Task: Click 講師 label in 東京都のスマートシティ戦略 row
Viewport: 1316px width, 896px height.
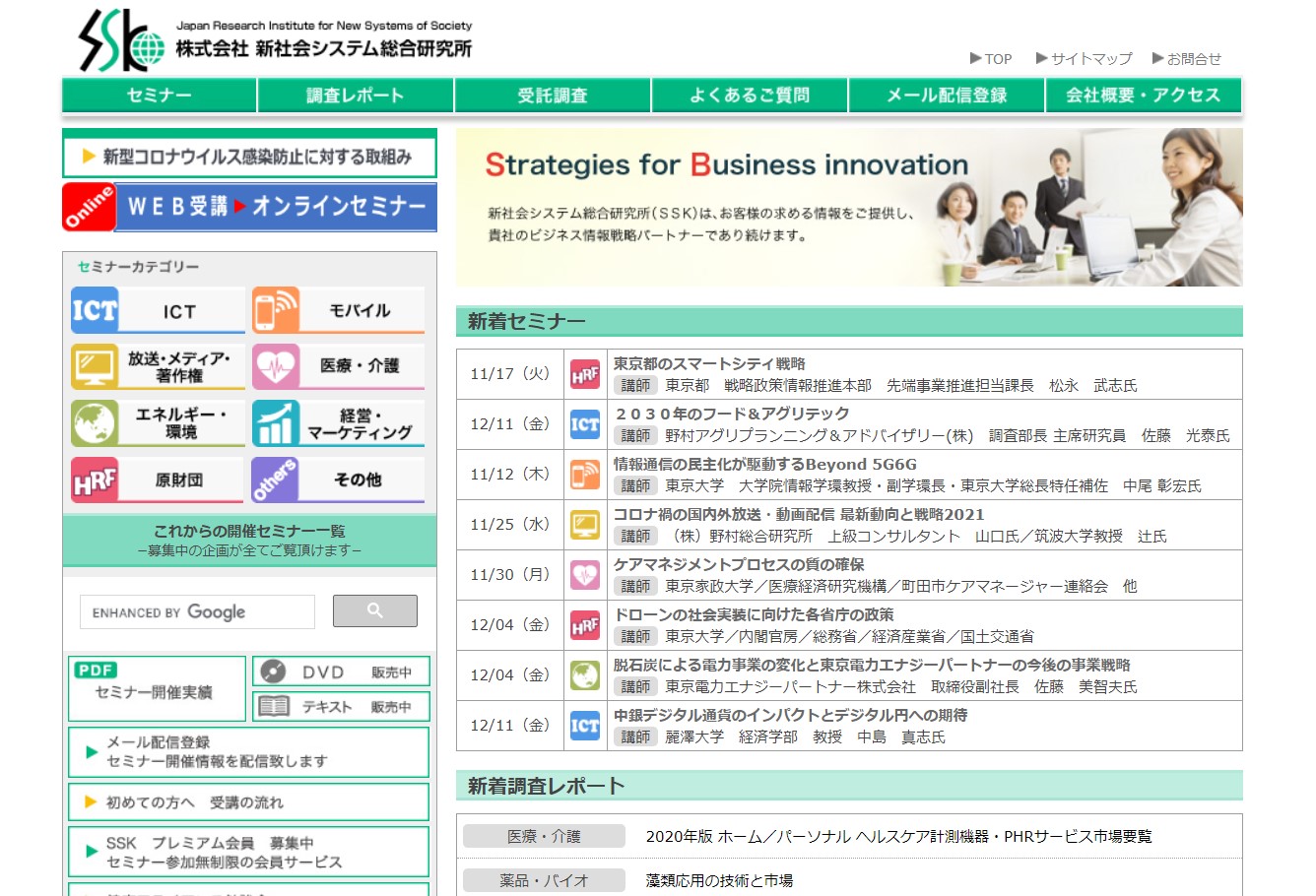Action: coord(635,386)
